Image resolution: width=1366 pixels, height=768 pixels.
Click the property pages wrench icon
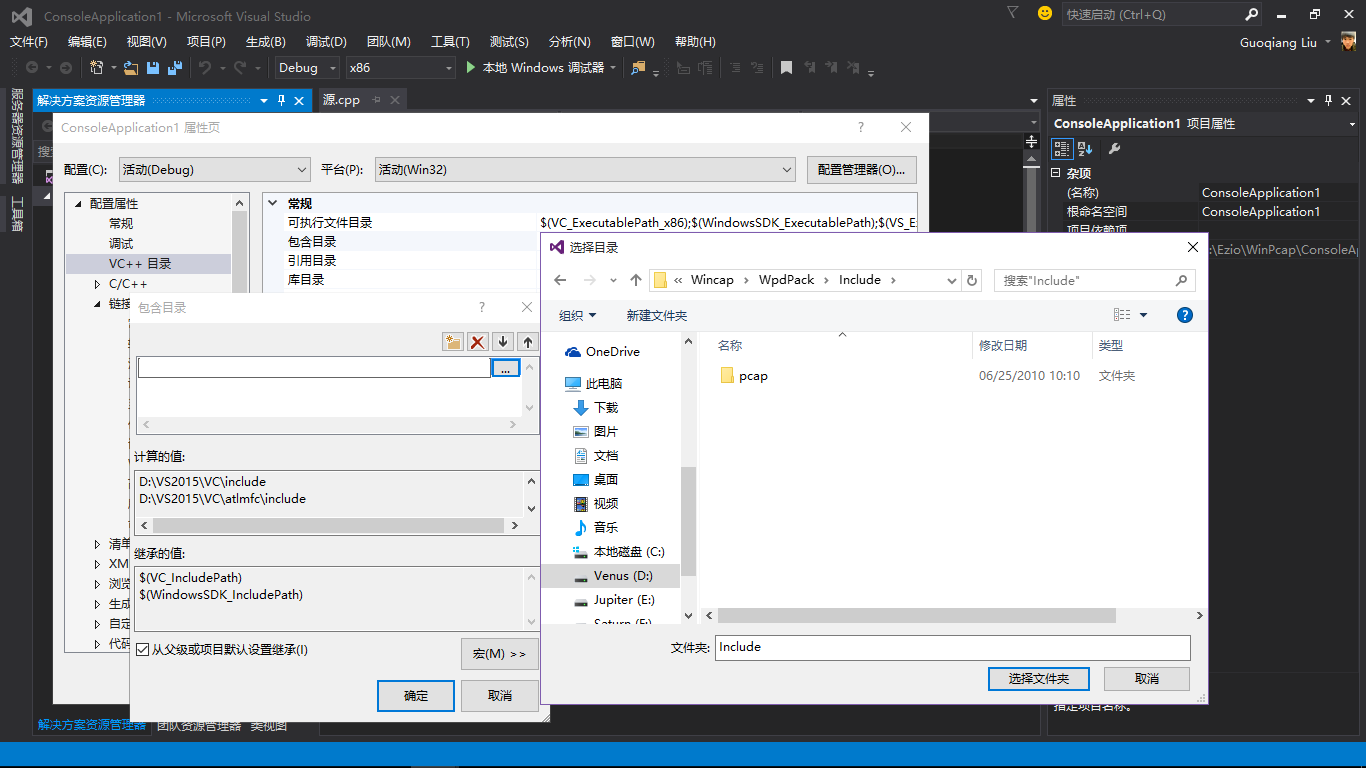pos(1114,149)
